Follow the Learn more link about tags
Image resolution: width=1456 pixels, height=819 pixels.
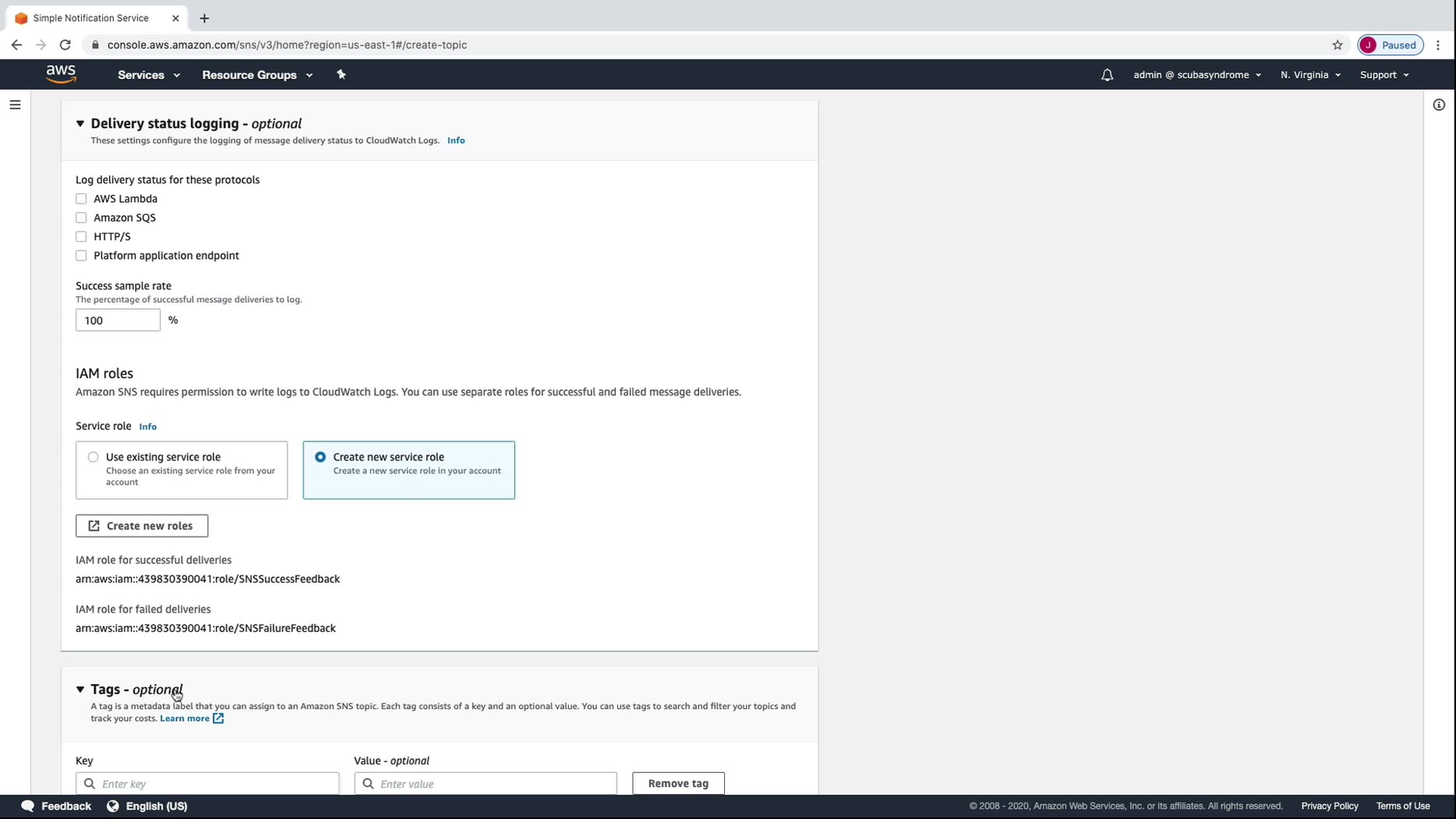(185, 718)
